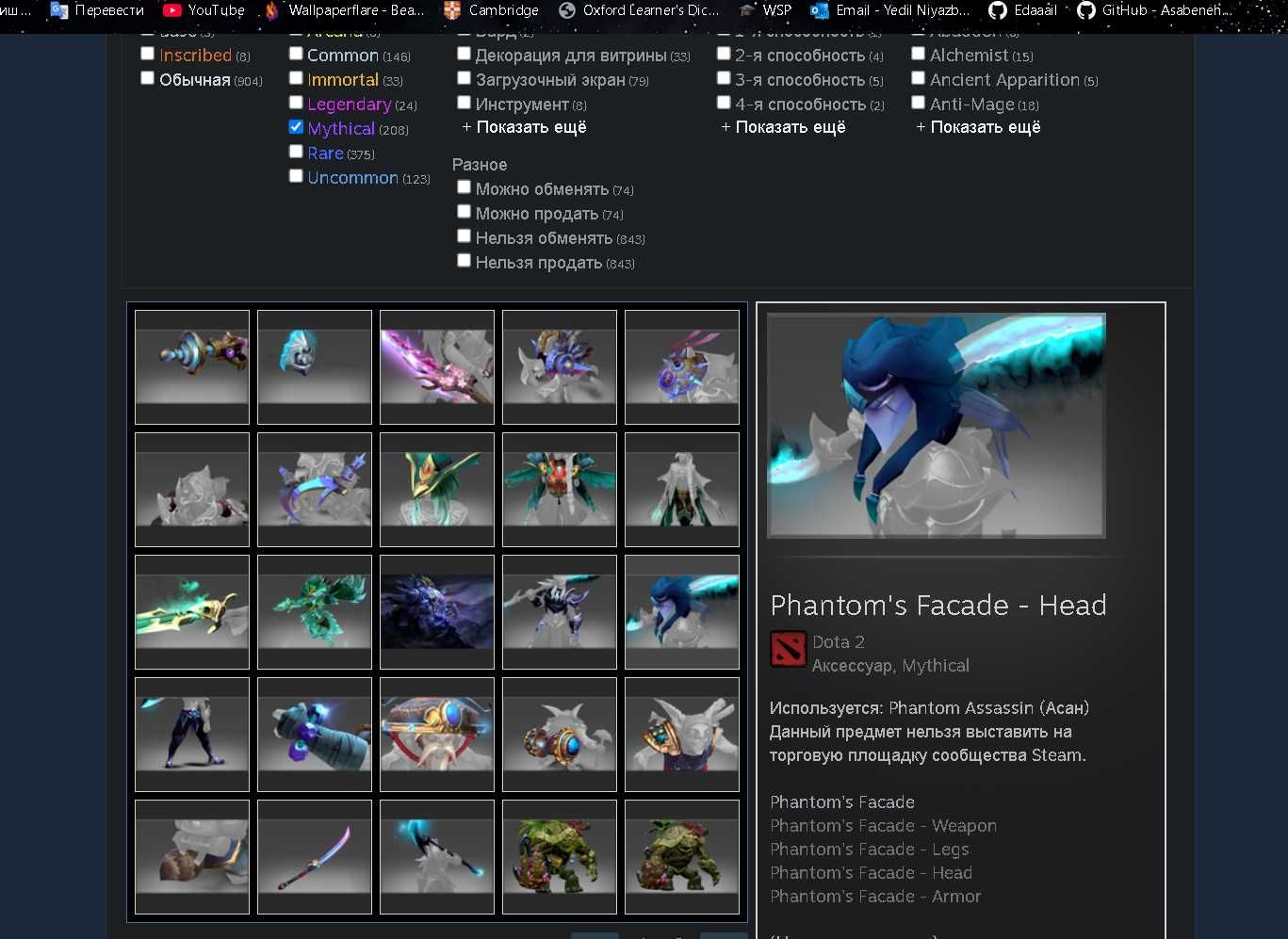Open Phantom's Facade - Weapon set link
The image size is (1288, 939).
[883, 826]
